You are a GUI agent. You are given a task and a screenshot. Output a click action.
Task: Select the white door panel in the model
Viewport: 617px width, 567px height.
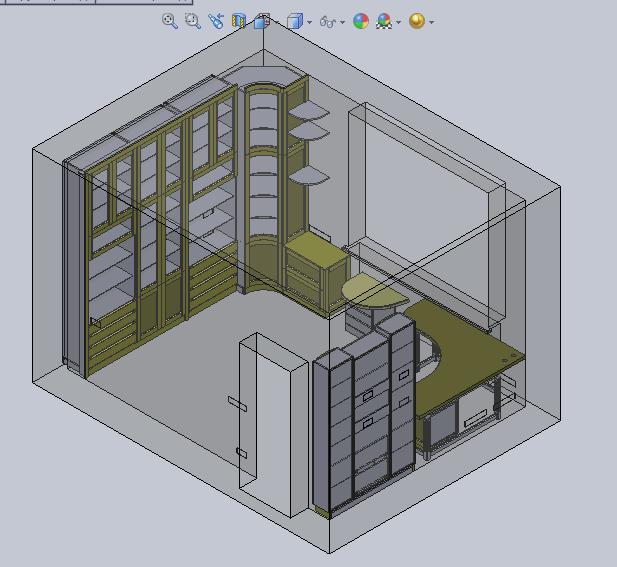pos(273,427)
